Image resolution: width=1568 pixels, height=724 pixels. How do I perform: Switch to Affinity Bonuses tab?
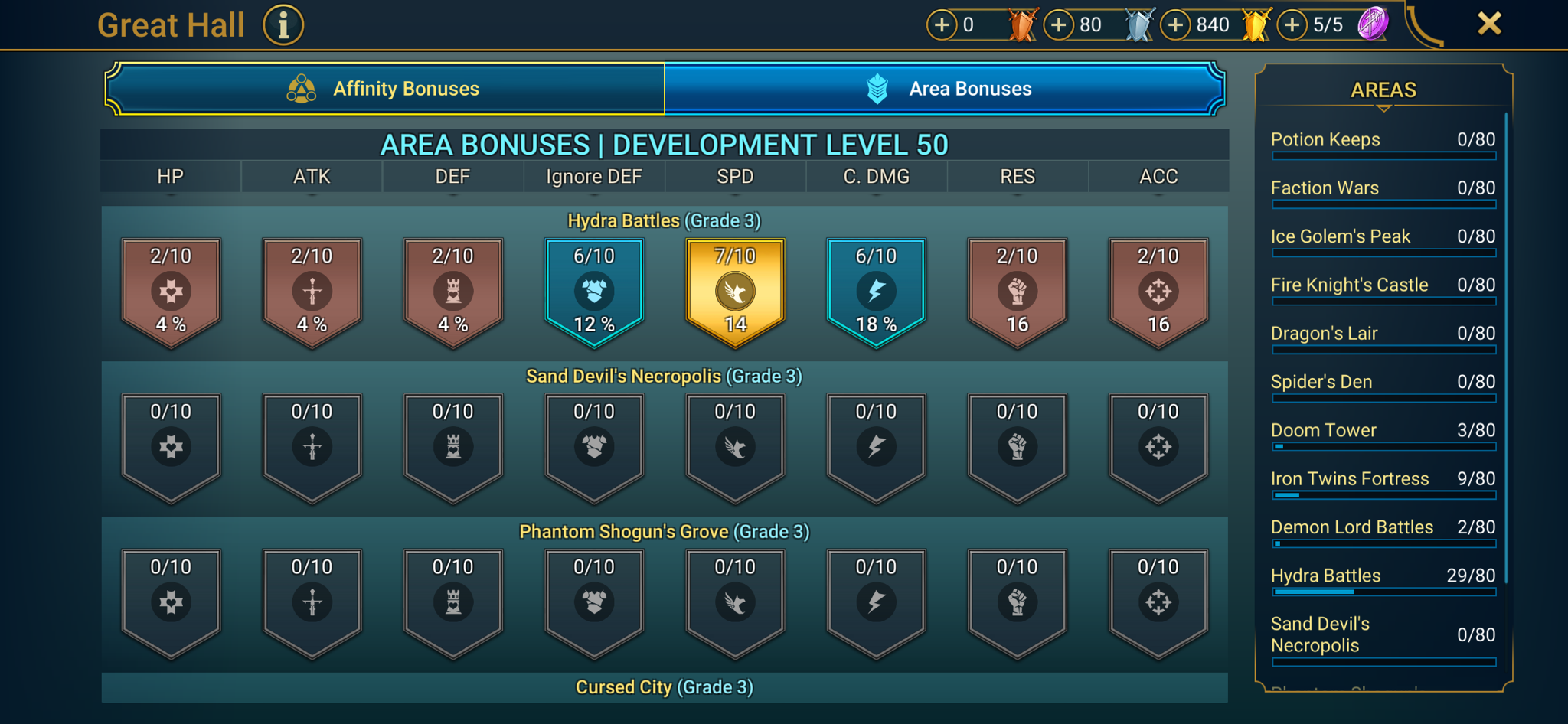click(x=384, y=89)
